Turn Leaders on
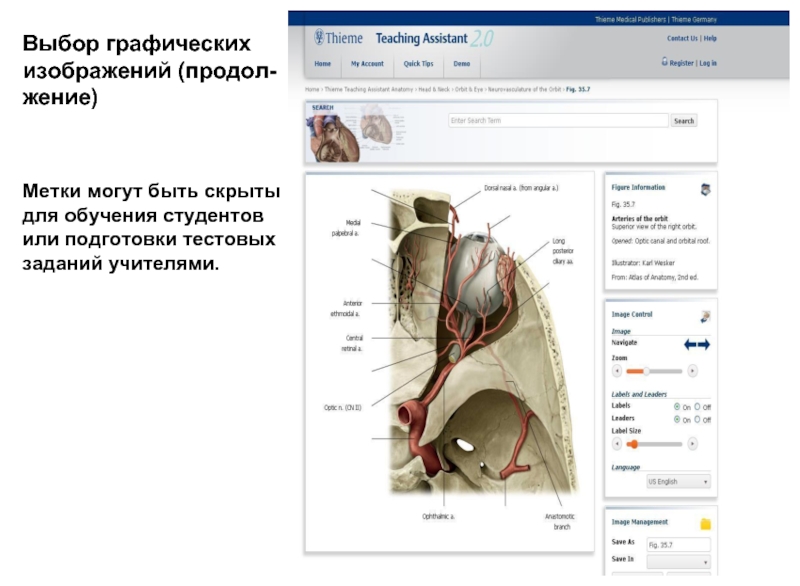 tap(677, 419)
